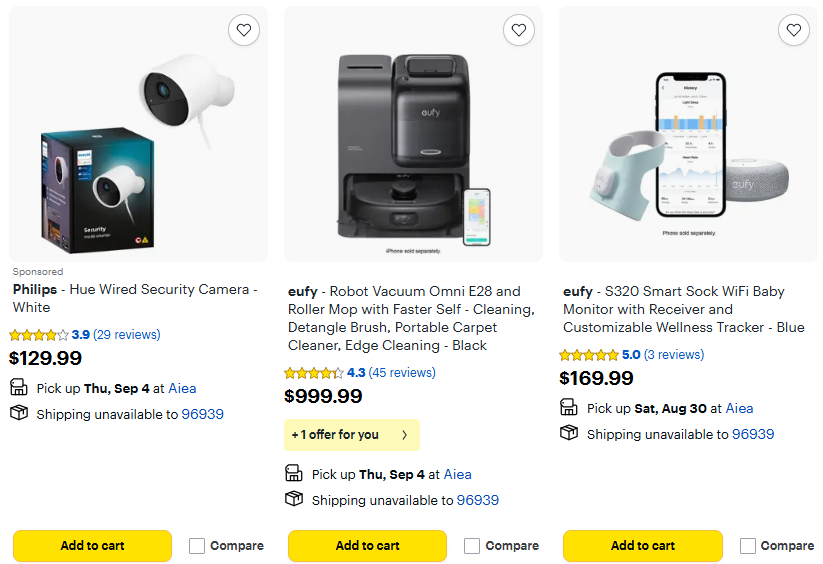Open Aiea store location under Philips camera
The width and height of the screenshot is (823, 564).
click(182, 388)
